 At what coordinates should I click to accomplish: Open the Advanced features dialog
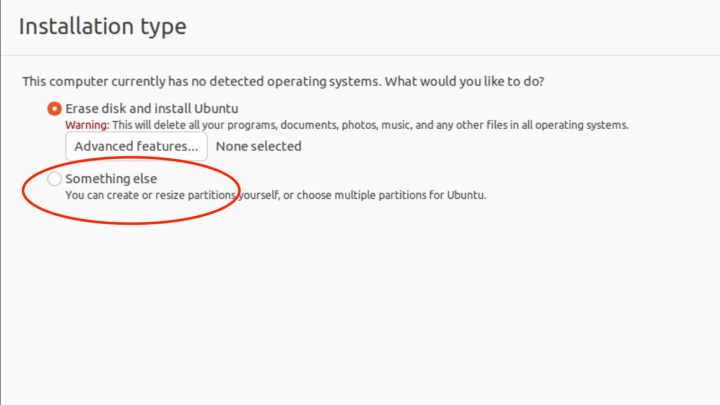[x=136, y=146]
